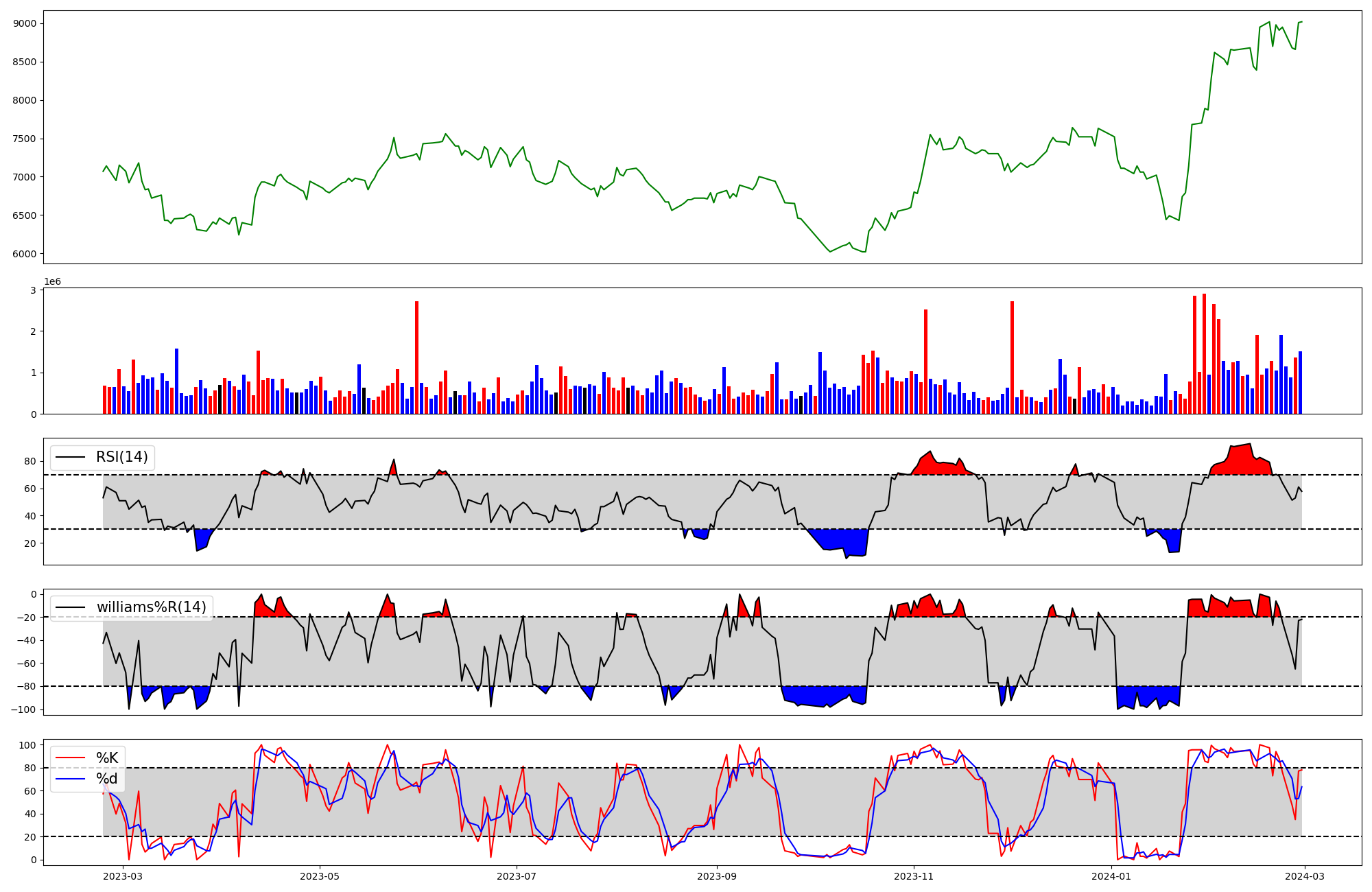The width and height of the screenshot is (1372, 892).
Task: Click the red %K legend line sample
Action: click(70, 758)
